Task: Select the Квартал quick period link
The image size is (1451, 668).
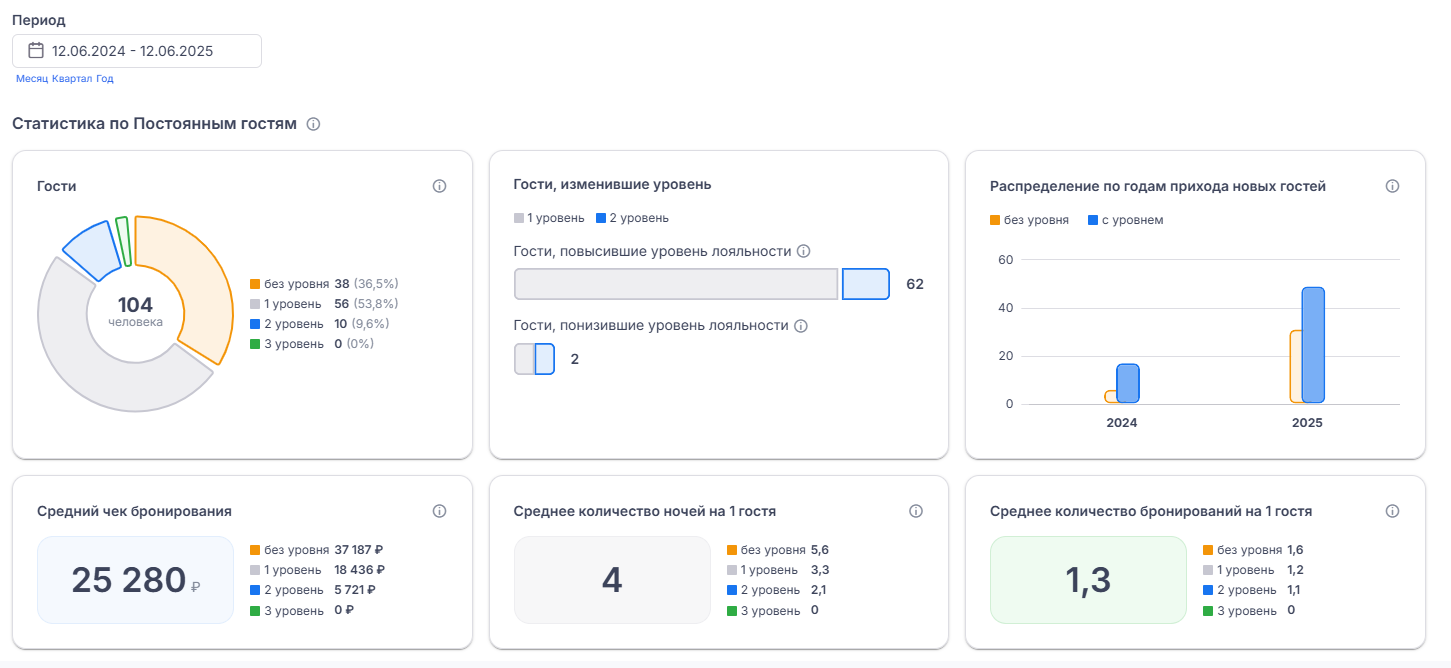Action: pyautogui.click(x=72, y=79)
